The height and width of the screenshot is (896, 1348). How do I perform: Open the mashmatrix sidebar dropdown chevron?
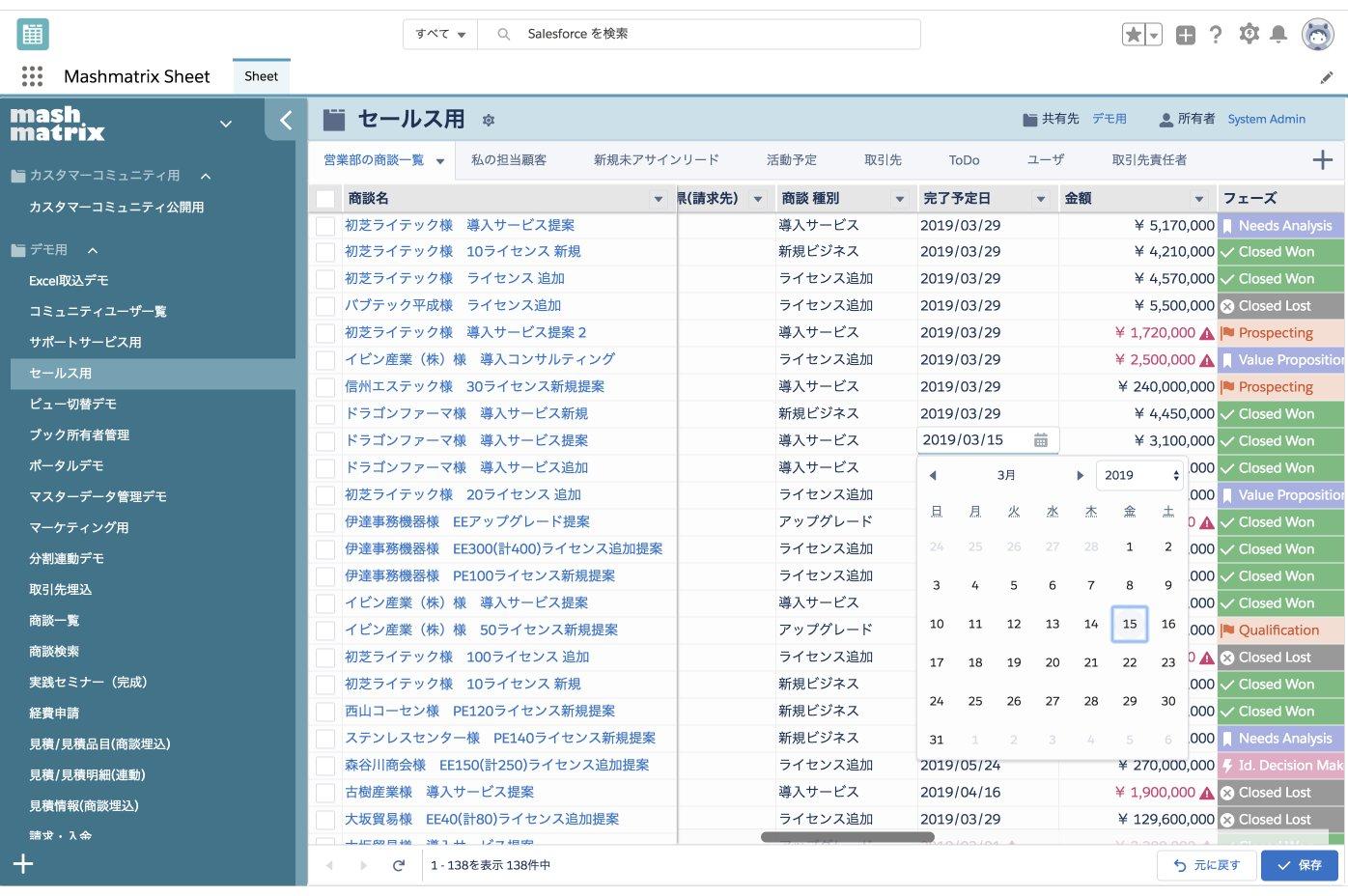click(x=226, y=124)
